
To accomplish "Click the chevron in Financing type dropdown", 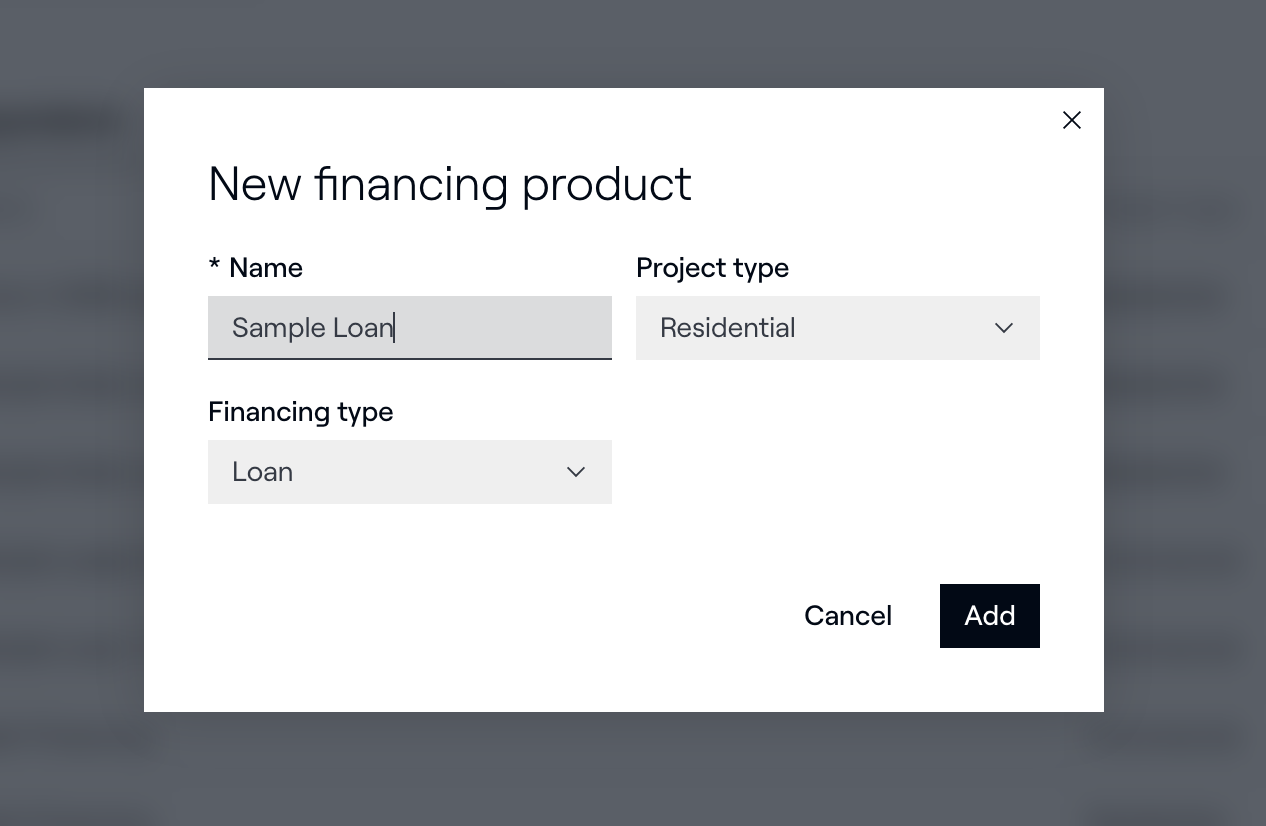I will (576, 472).
